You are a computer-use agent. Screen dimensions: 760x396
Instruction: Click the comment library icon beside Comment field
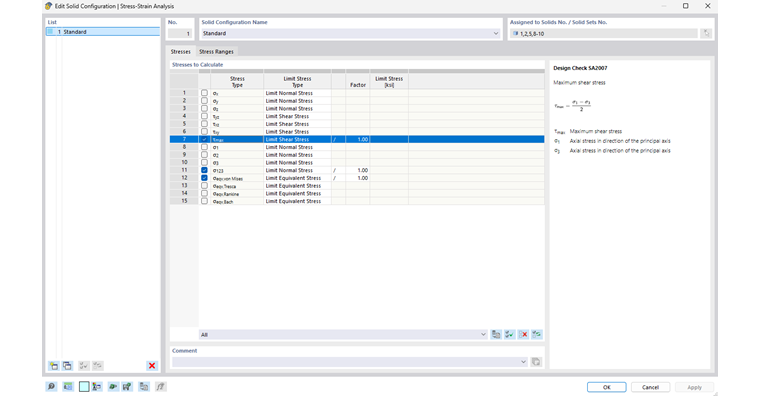(536, 362)
